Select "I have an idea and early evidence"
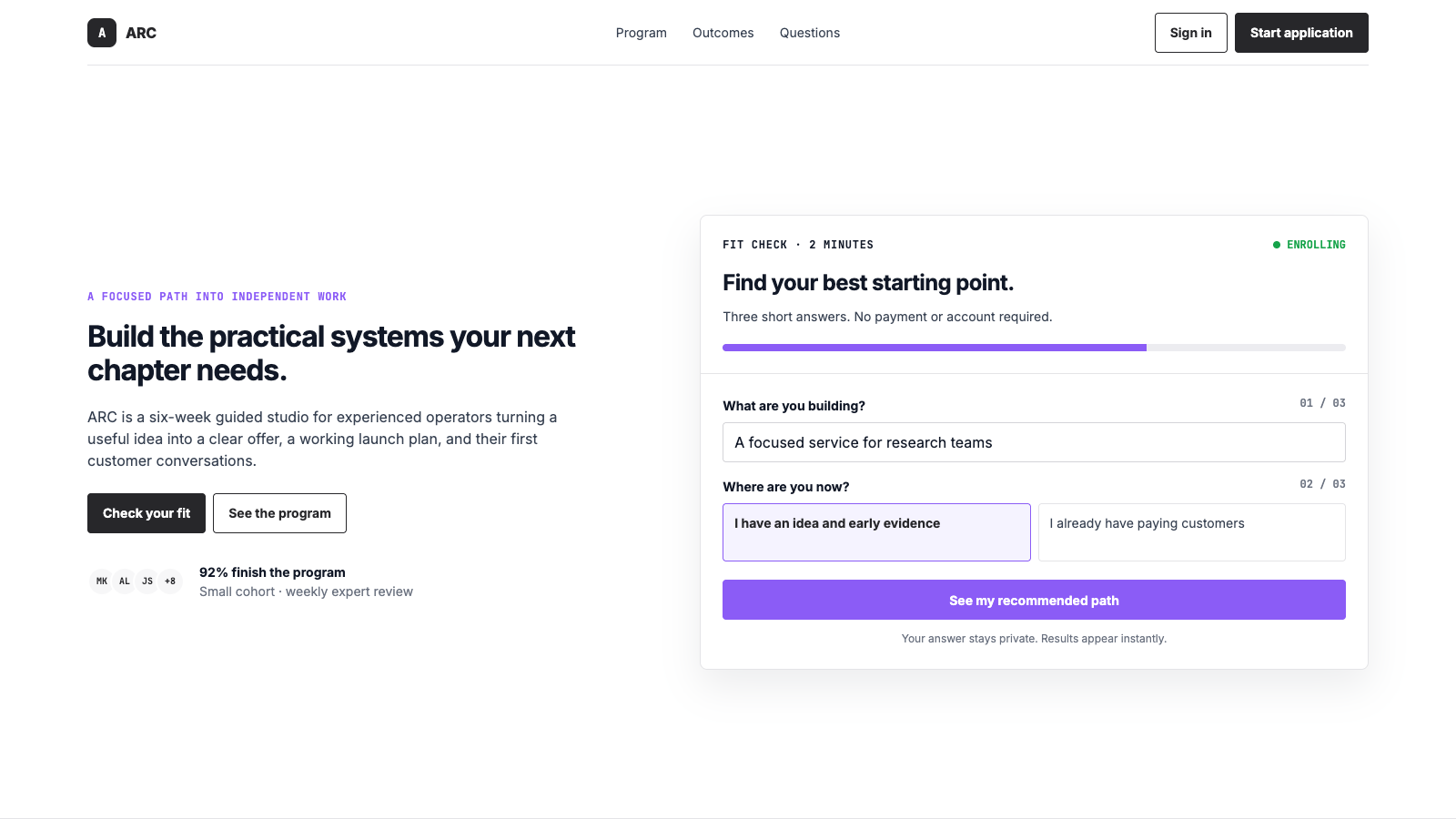The image size is (1456, 819). click(x=876, y=532)
